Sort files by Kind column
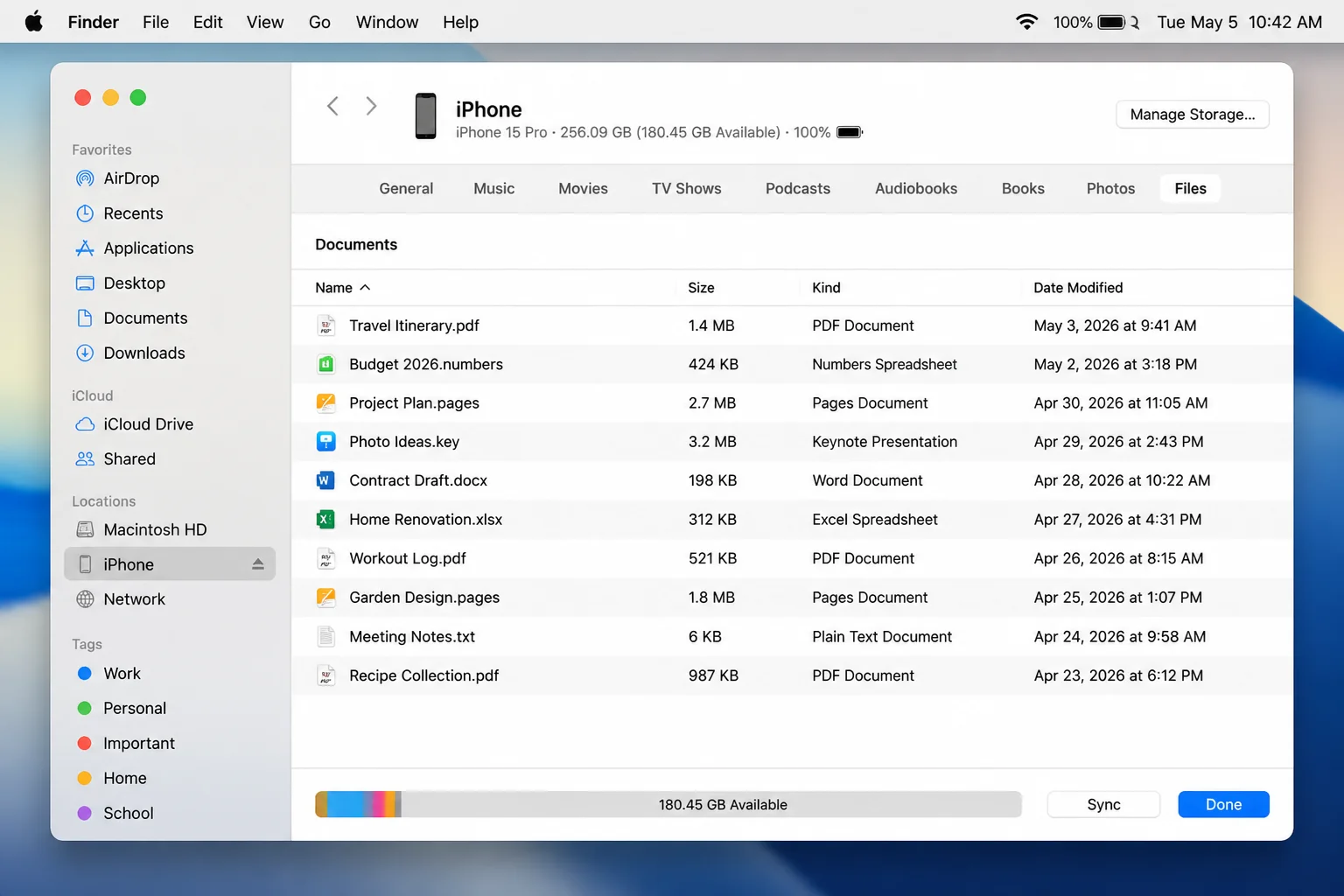 click(x=826, y=288)
